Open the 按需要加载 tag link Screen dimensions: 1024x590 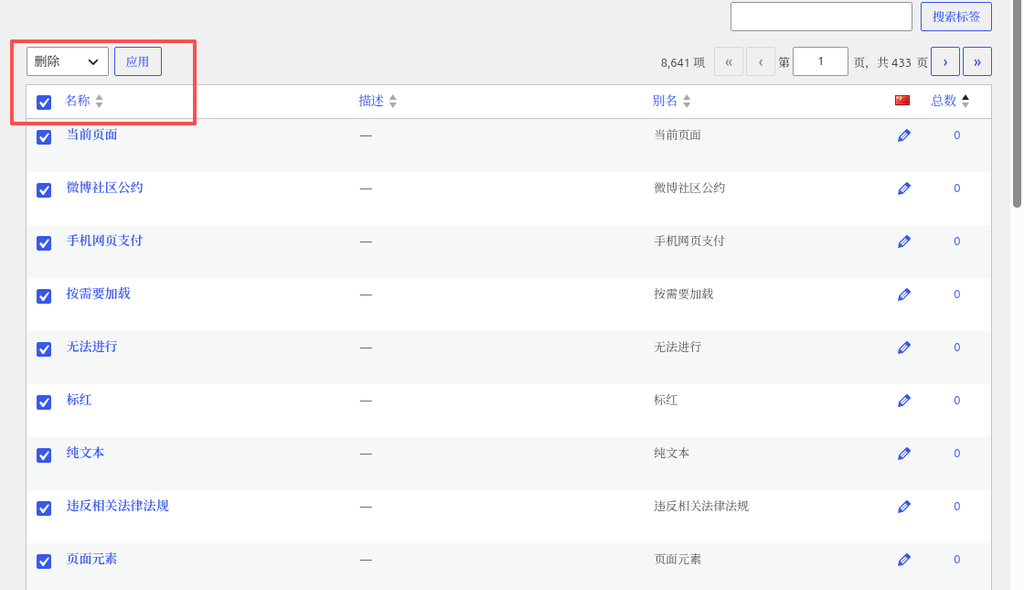click(x=98, y=293)
